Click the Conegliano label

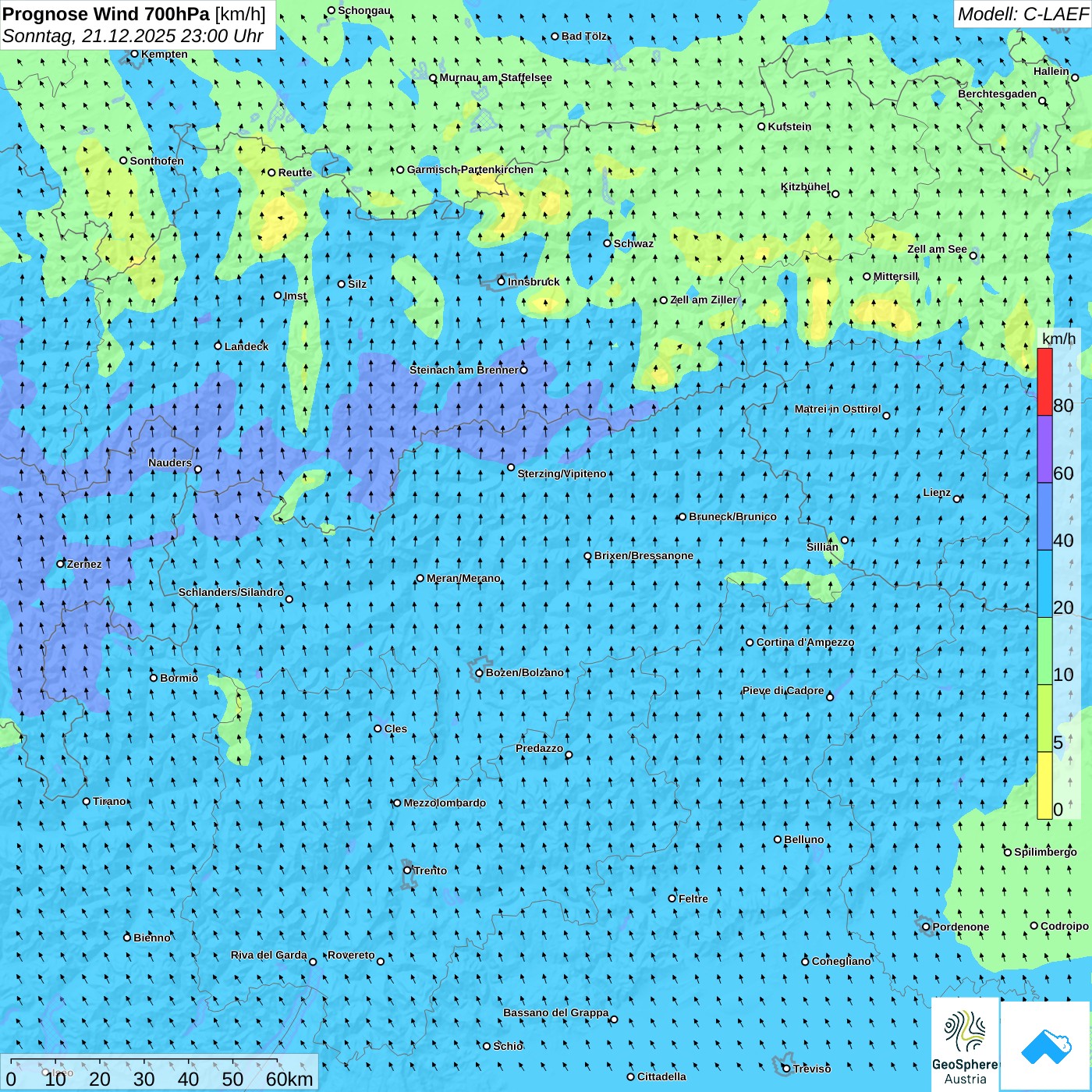tap(842, 961)
